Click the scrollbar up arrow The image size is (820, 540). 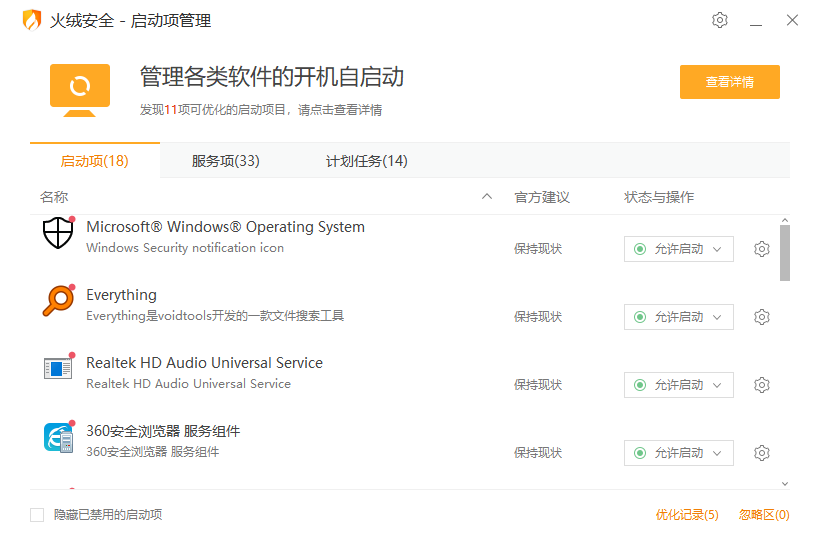pos(785,220)
